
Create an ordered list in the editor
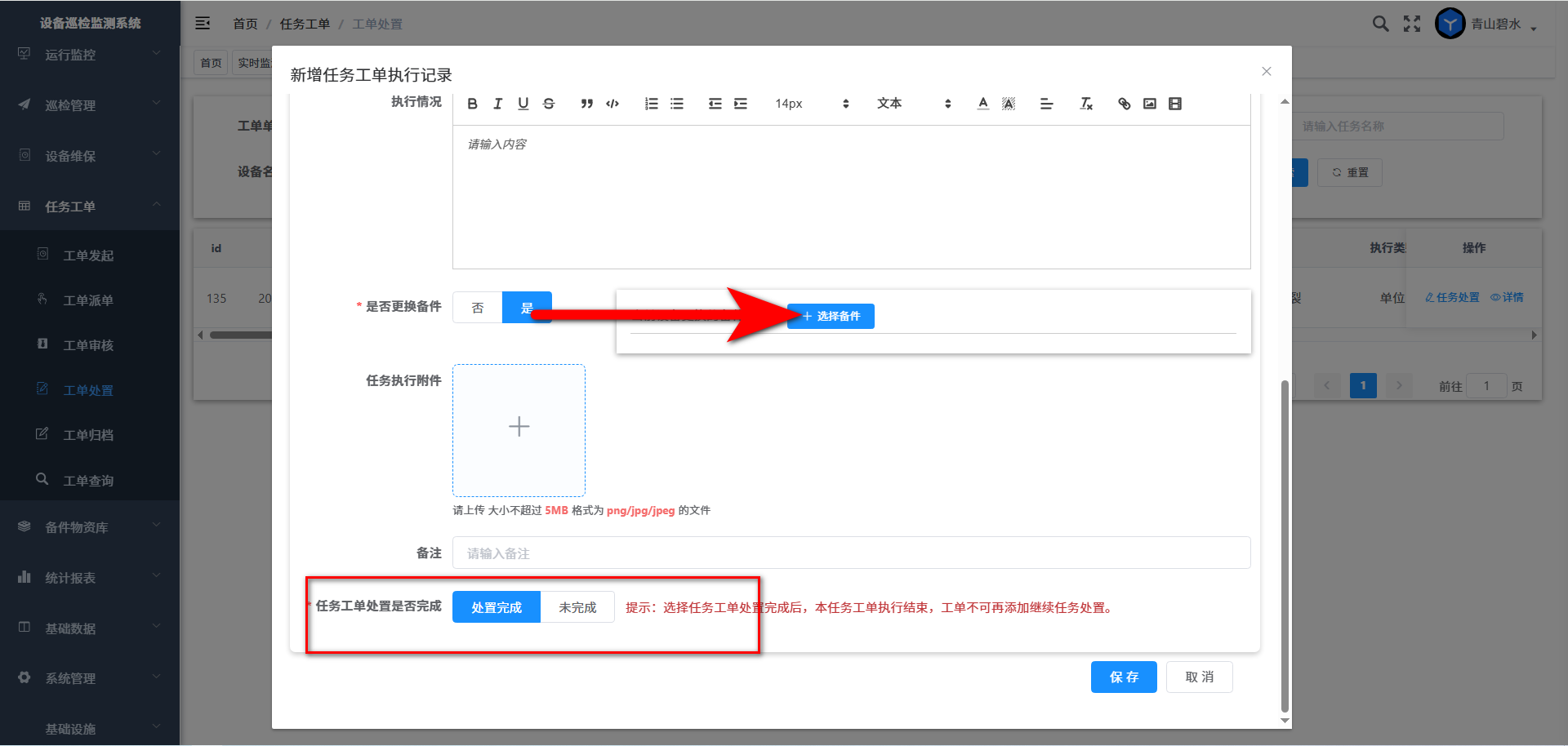coord(651,104)
